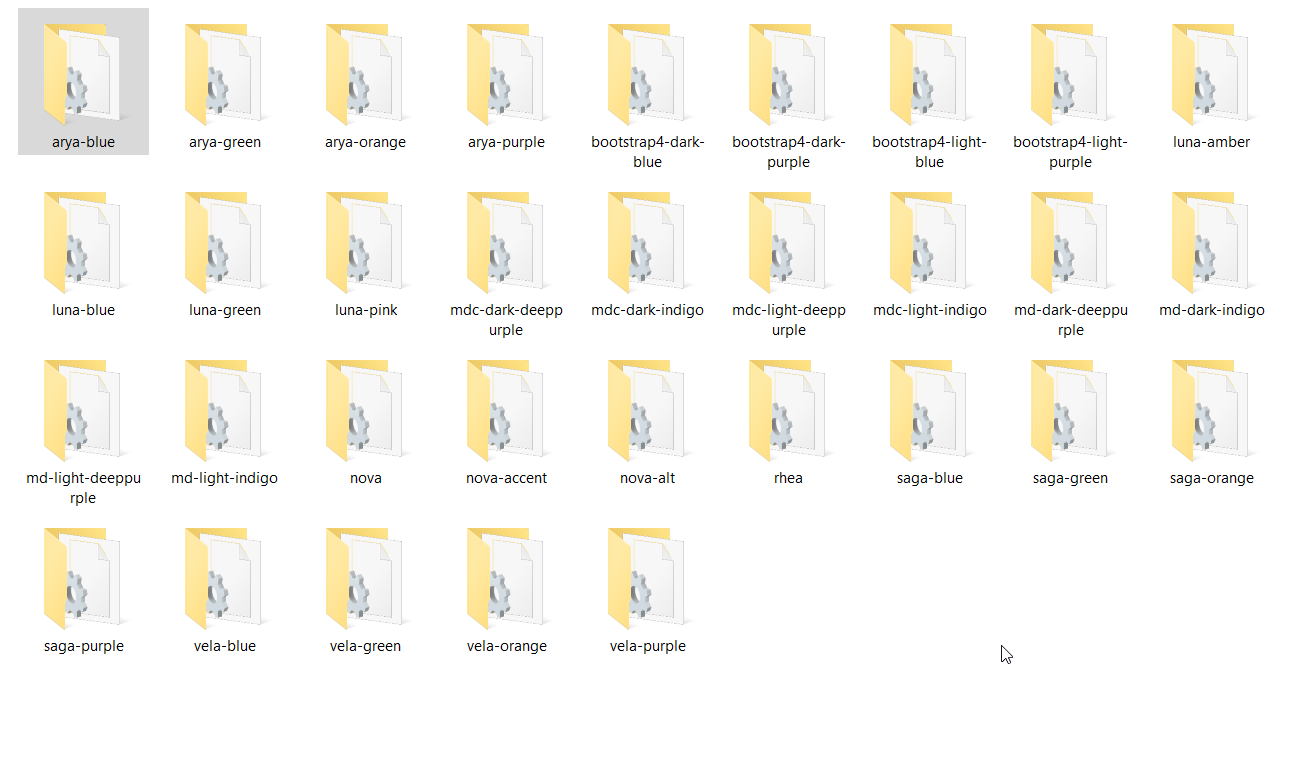1291x779 pixels.
Task: Choose the vela-purple folder icon
Action: point(646,577)
